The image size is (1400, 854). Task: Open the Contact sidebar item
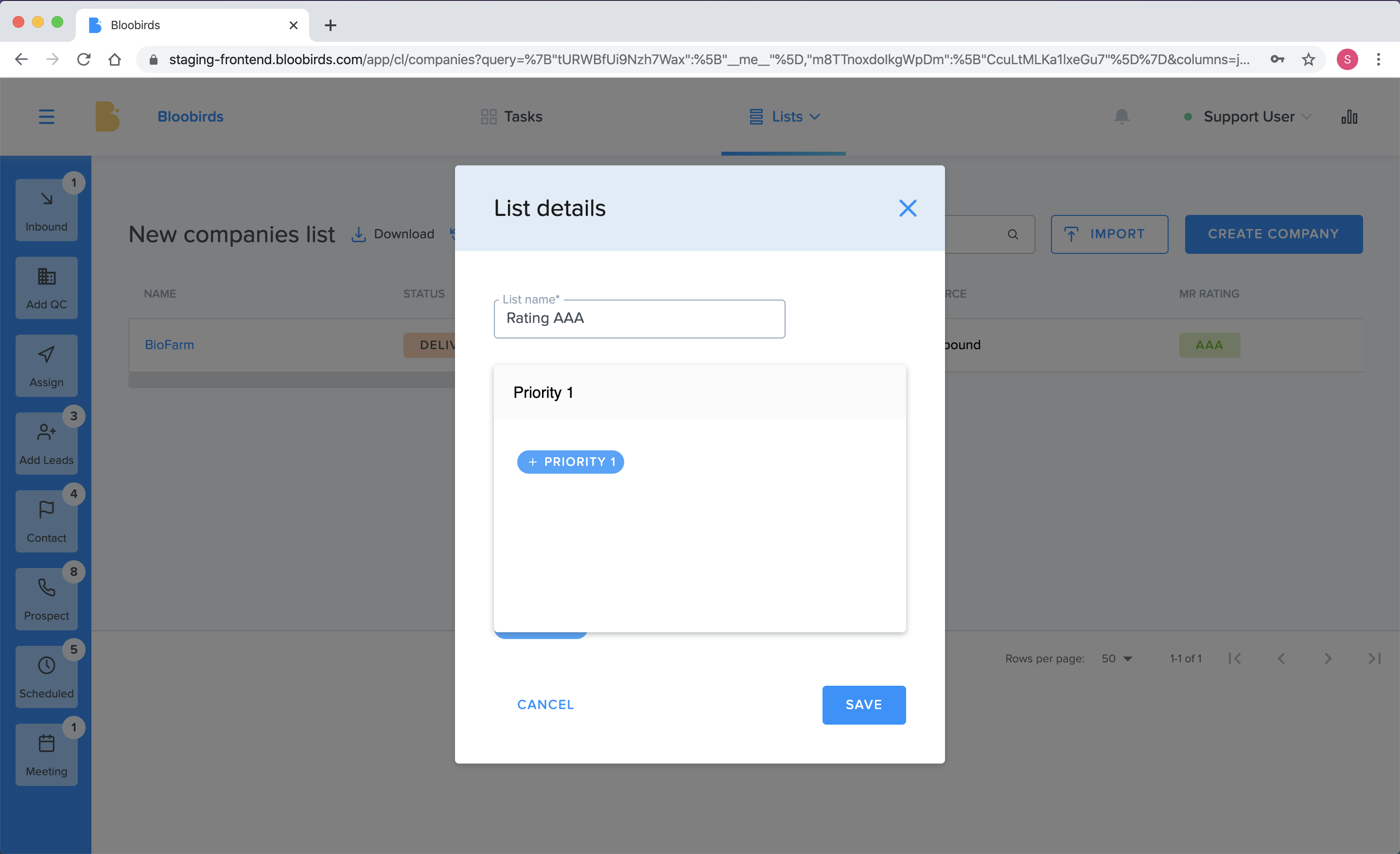(x=47, y=521)
